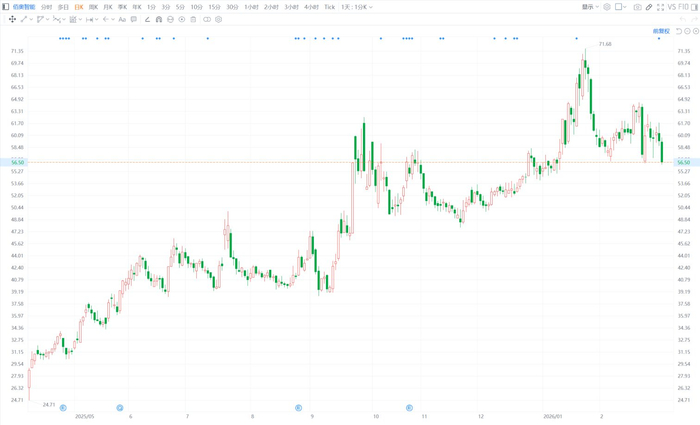
Task: Toggle the left sidebar panel icon
Action: (6, 7)
